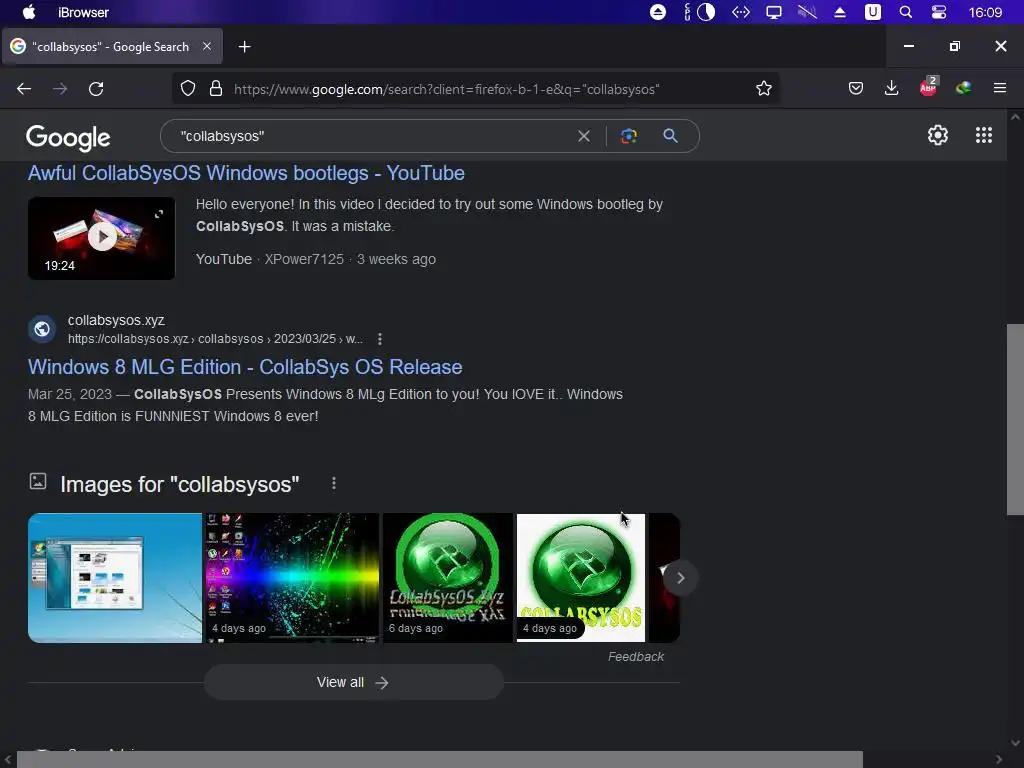Click the Feedback link

pos(635,656)
